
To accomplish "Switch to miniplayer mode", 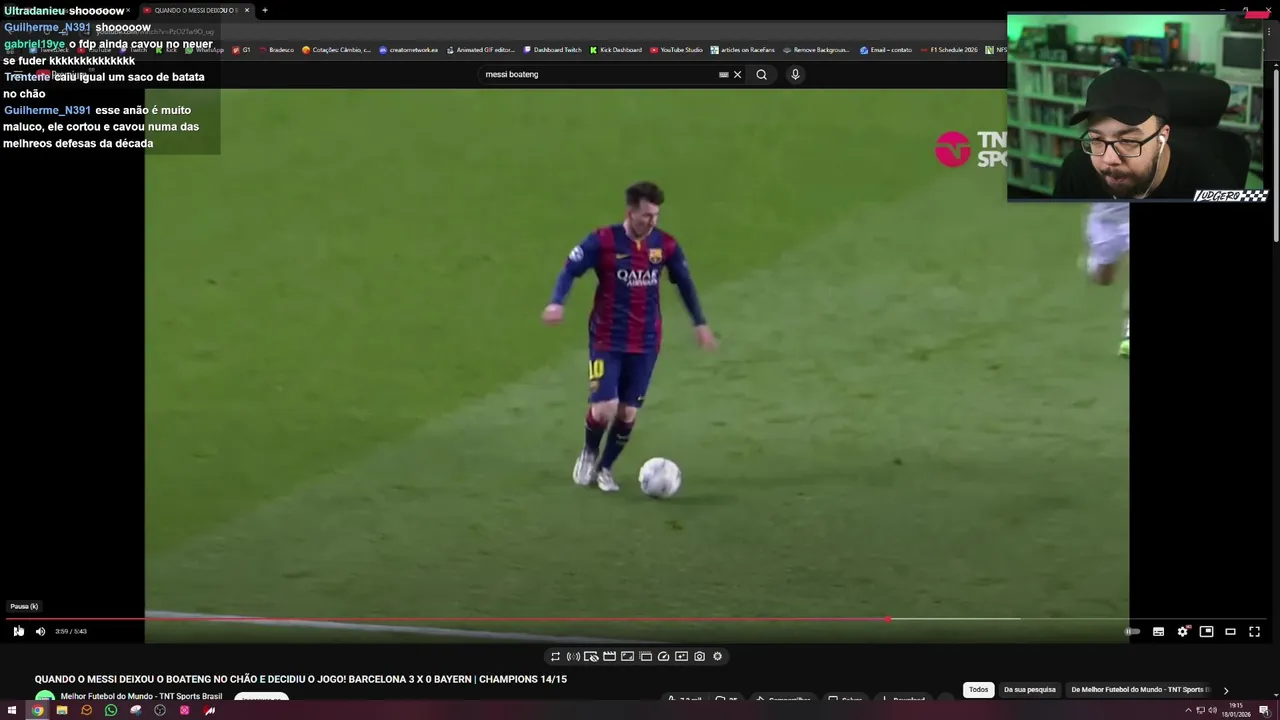I will coord(1206,631).
